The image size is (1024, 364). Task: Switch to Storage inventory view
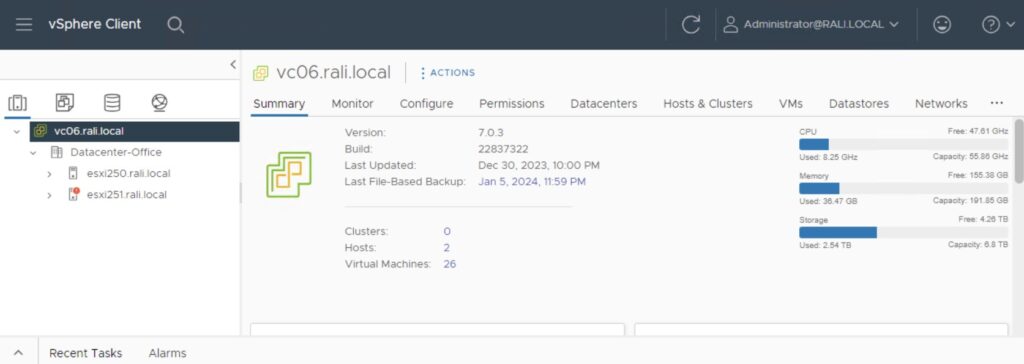point(112,103)
